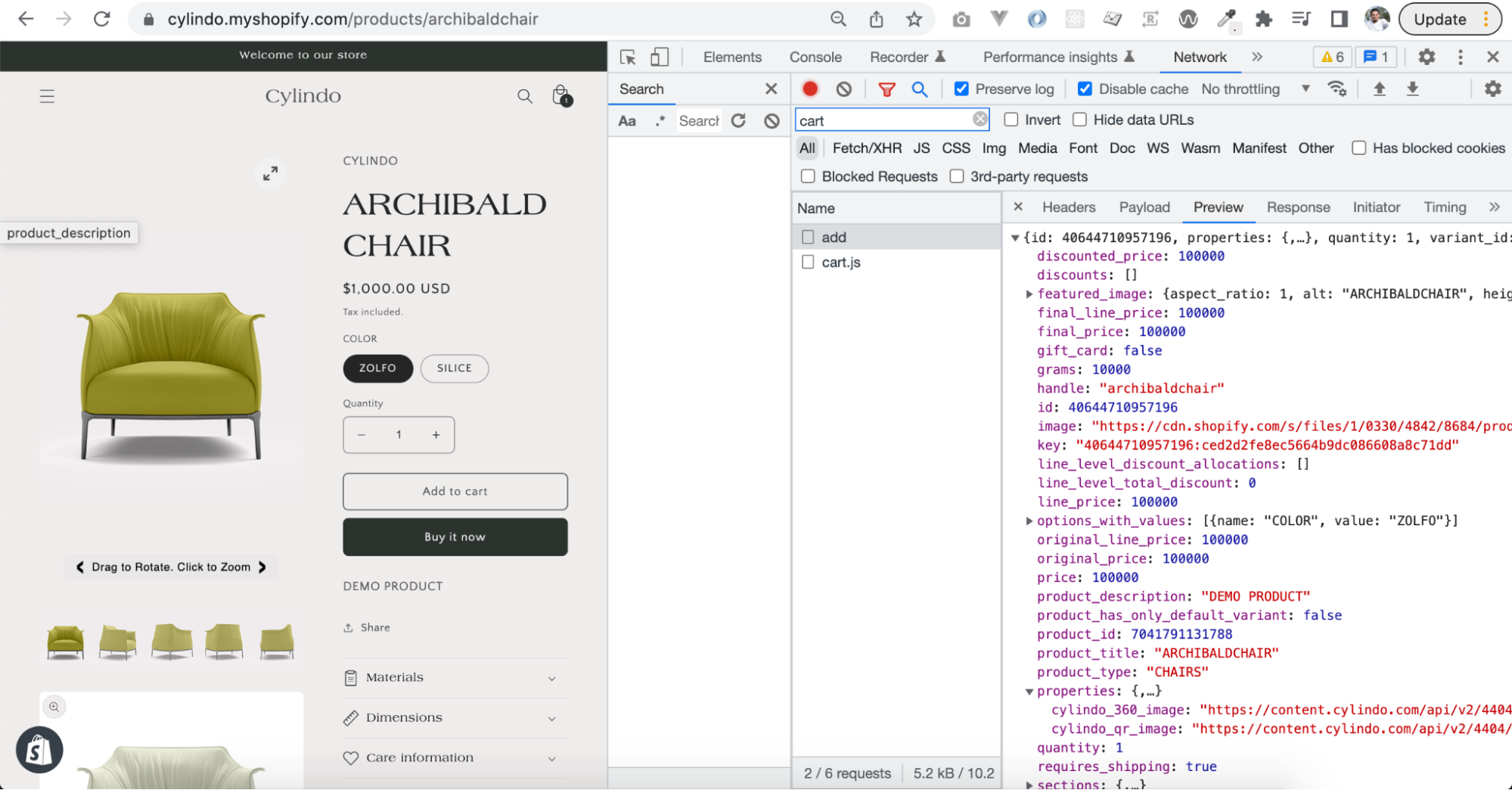Screen dimensions: 1512x790
Task: Clear the cart filter text
Action: coord(980,119)
